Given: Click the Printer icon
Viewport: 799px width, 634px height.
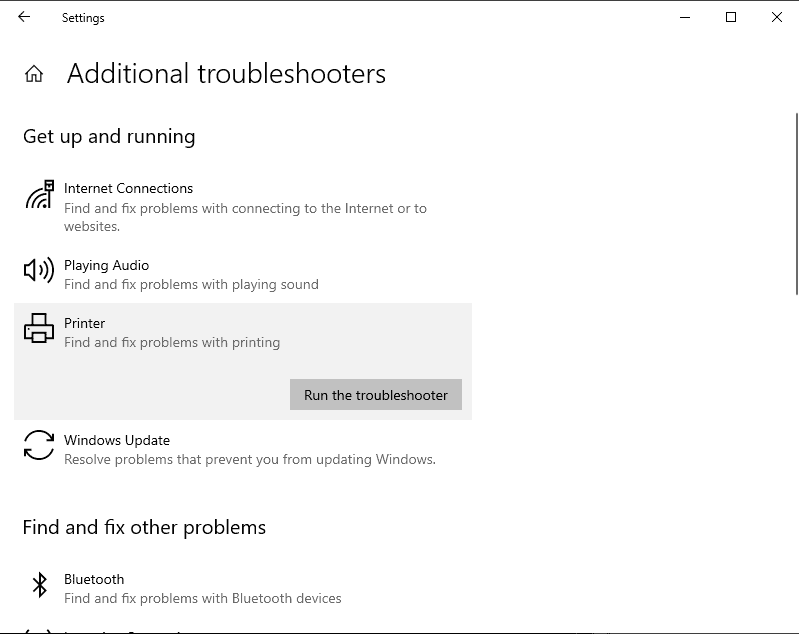Looking at the screenshot, I should [x=38, y=328].
